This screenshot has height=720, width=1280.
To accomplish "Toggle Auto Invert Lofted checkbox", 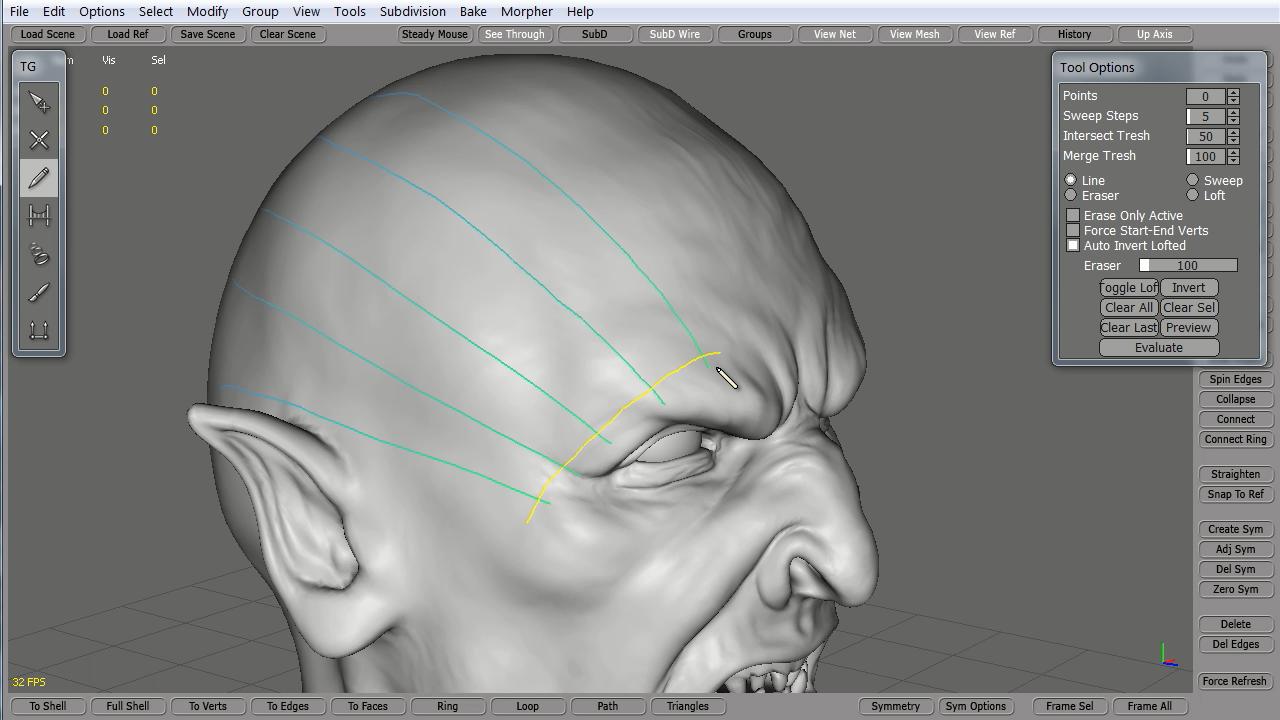I will pyautogui.click(x=1073, y=246).
